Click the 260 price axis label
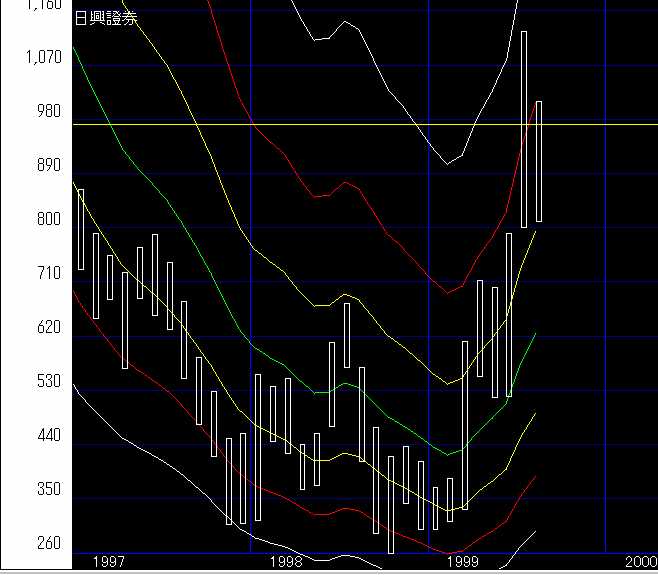The width and height of the screenshot is (658, 575). pyautogui.click(x=46, y=544)
